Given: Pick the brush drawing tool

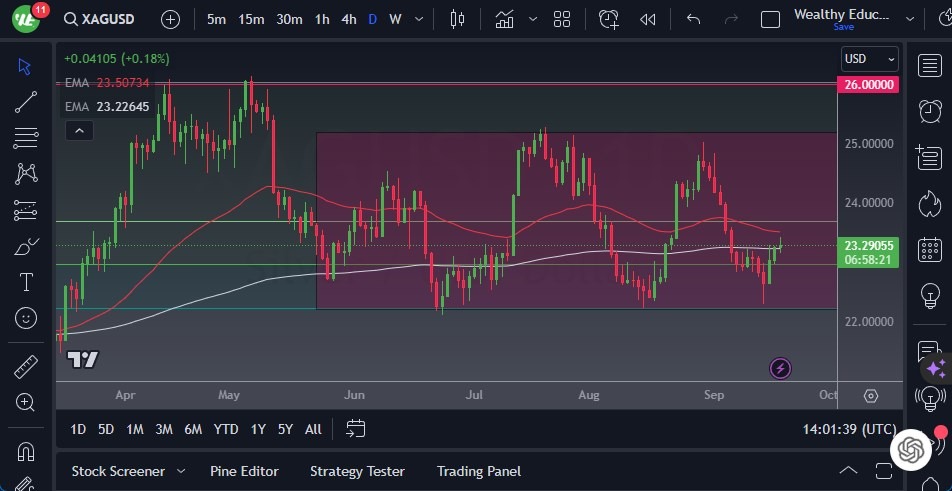Looking at the screenshot, I should pos(26,247).
